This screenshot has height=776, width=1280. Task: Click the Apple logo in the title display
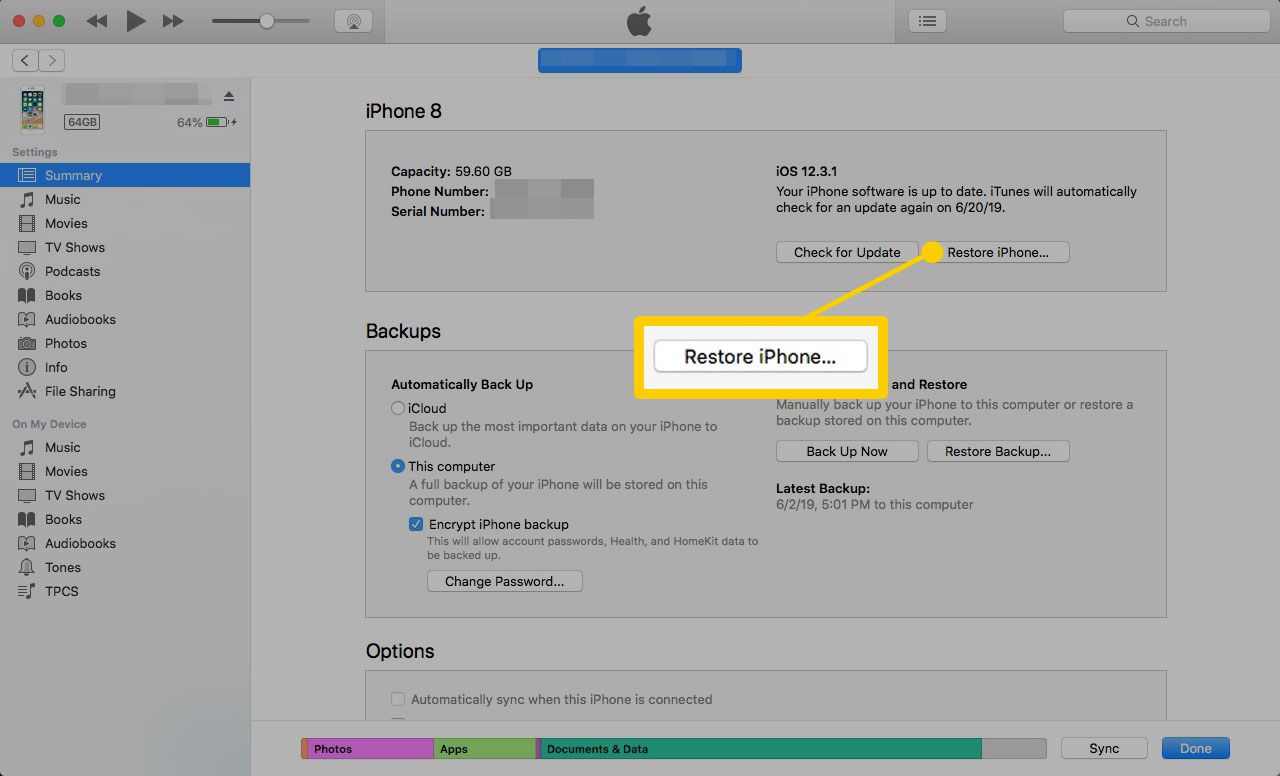coord(639,22)
